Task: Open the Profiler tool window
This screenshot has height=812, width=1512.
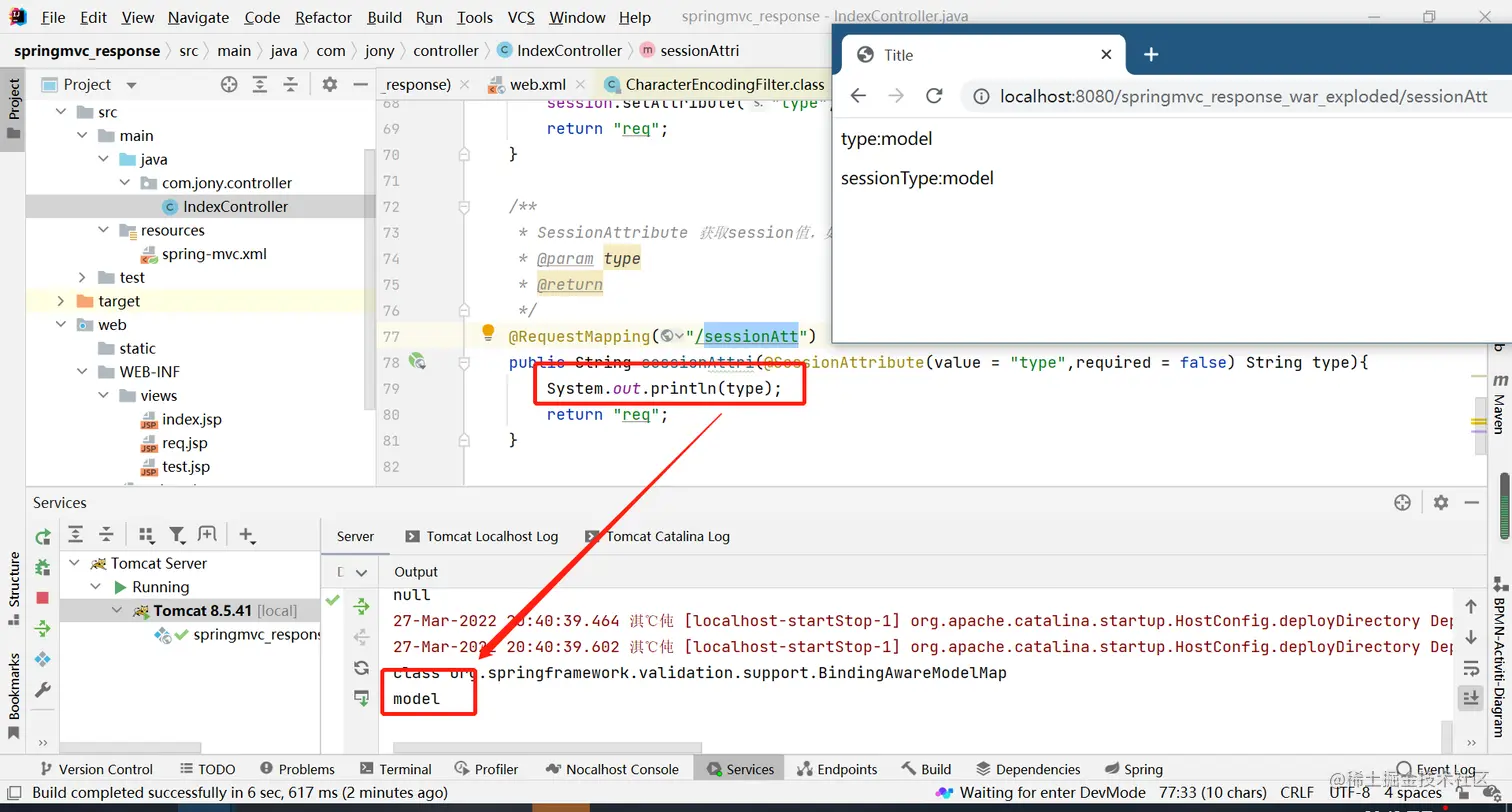Action: (486, 769)
